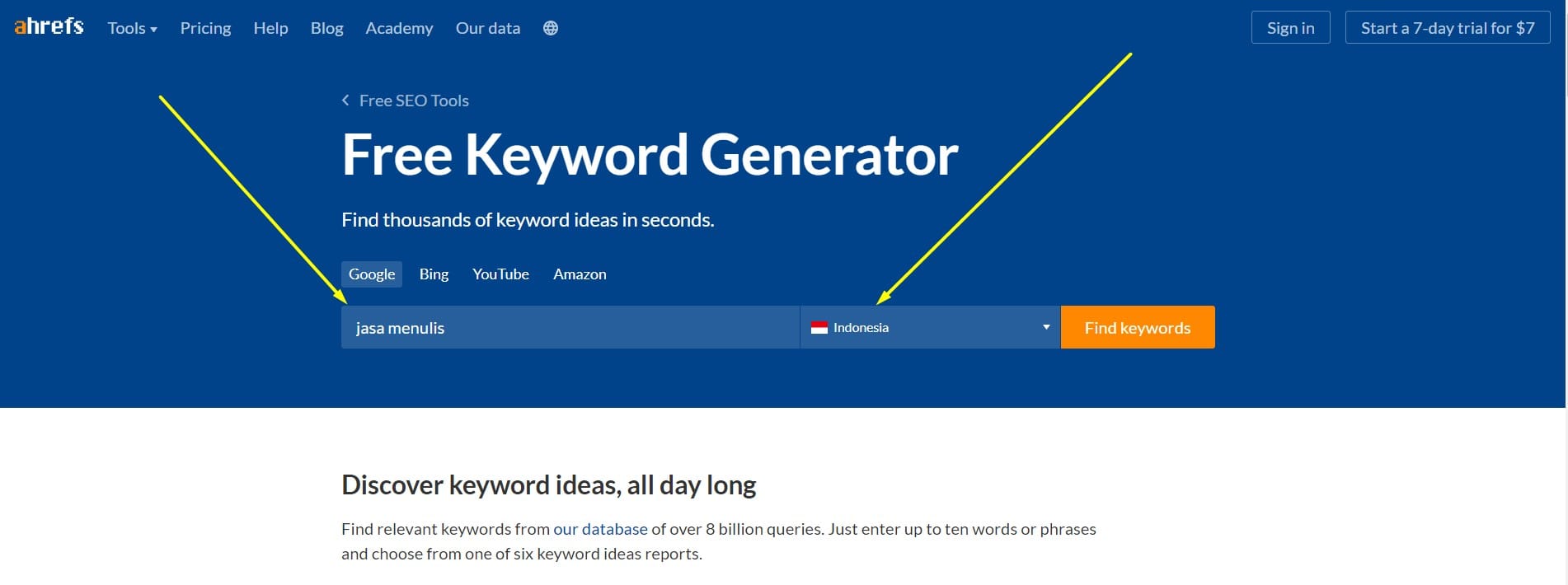The image size is (1568, 585).
Task: Select the Google search engine tab
Action: [372, 274]
